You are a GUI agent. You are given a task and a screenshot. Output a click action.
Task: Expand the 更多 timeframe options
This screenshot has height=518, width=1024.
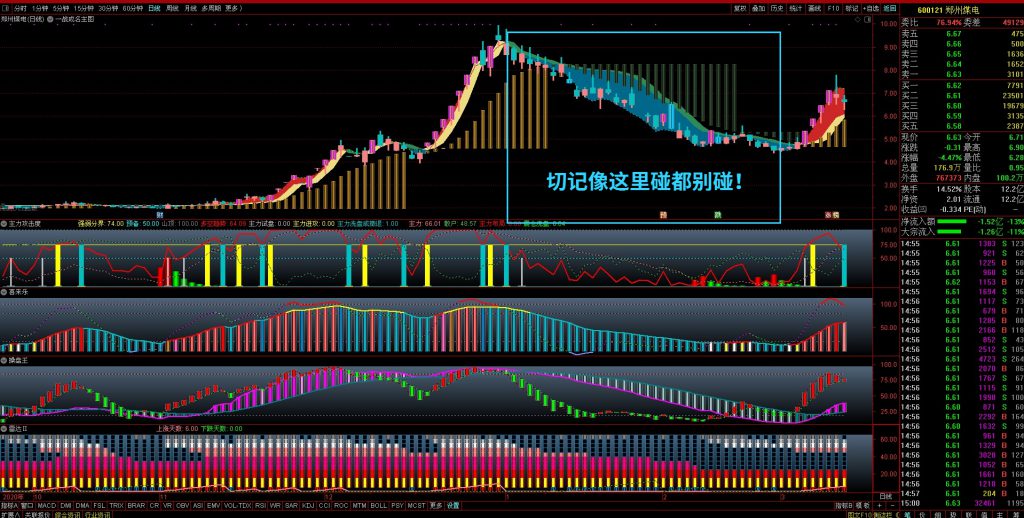233,7
